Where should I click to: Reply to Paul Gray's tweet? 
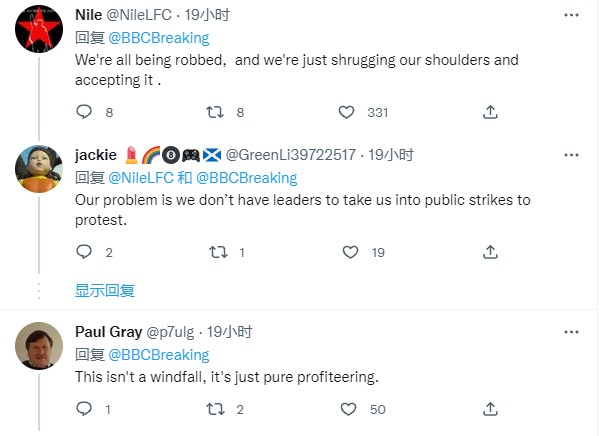[84, 408]
